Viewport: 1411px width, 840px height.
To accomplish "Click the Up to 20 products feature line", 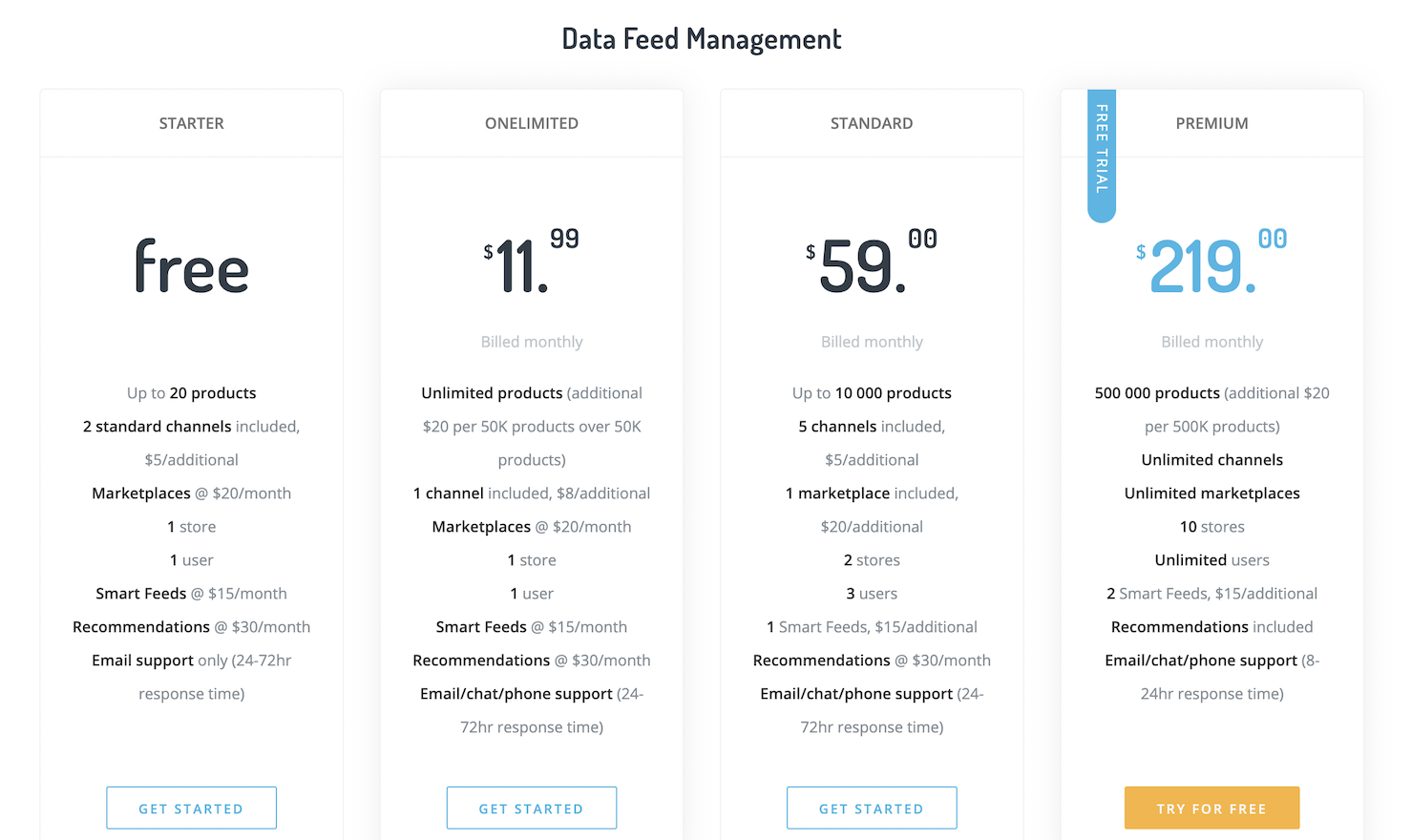I will click(x=191, y=392).
